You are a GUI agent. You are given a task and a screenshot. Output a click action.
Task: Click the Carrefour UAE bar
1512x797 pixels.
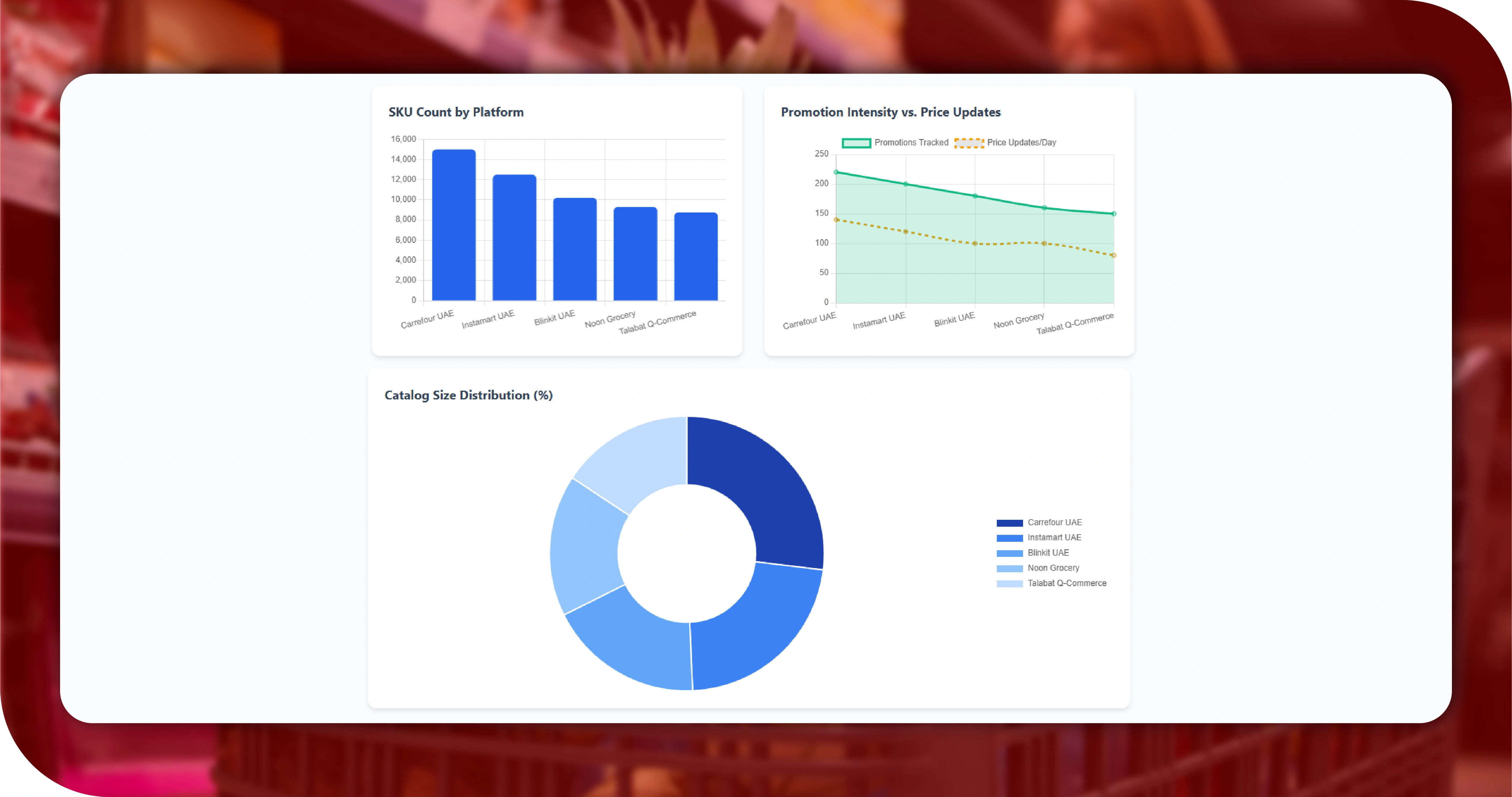point(454,225)
